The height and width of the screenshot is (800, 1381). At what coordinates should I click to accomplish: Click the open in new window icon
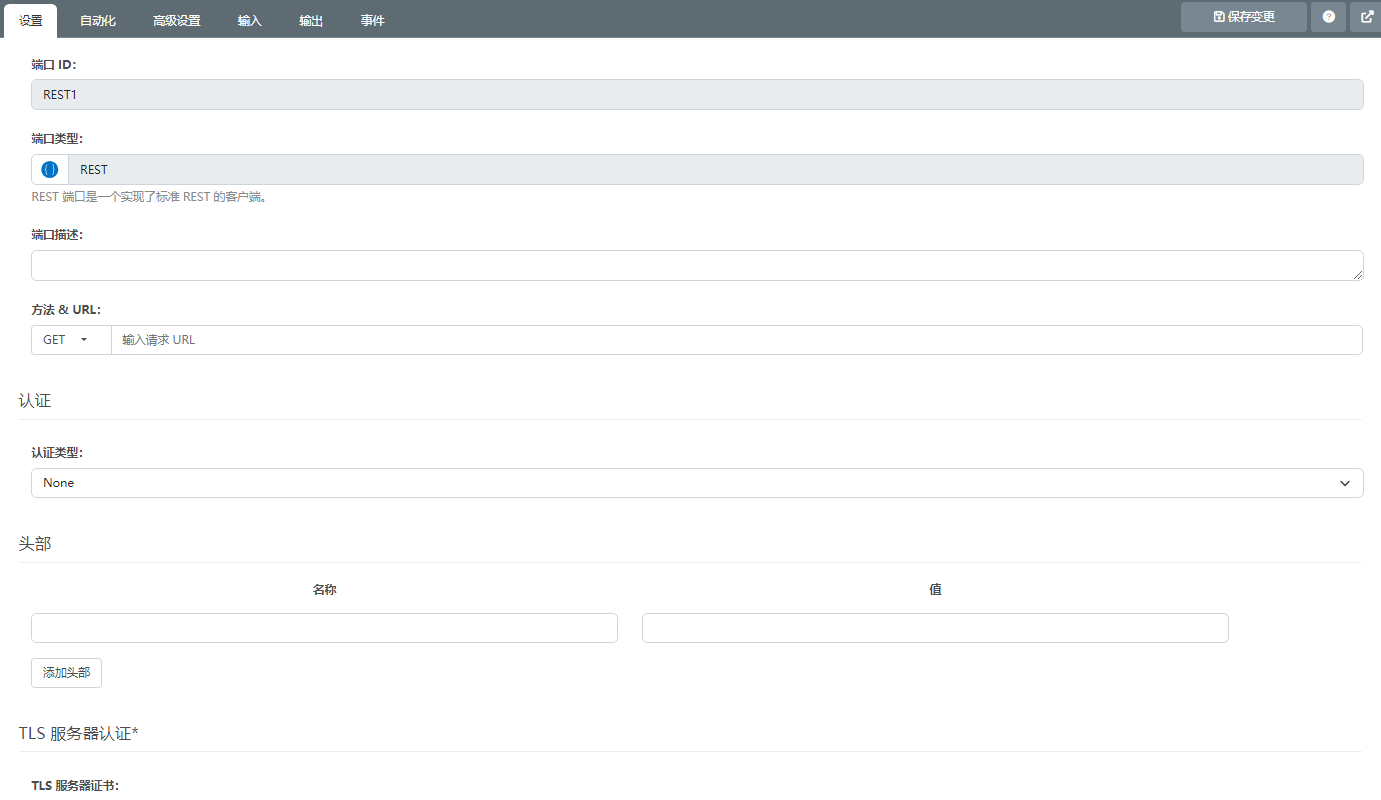click(1366, 17)
